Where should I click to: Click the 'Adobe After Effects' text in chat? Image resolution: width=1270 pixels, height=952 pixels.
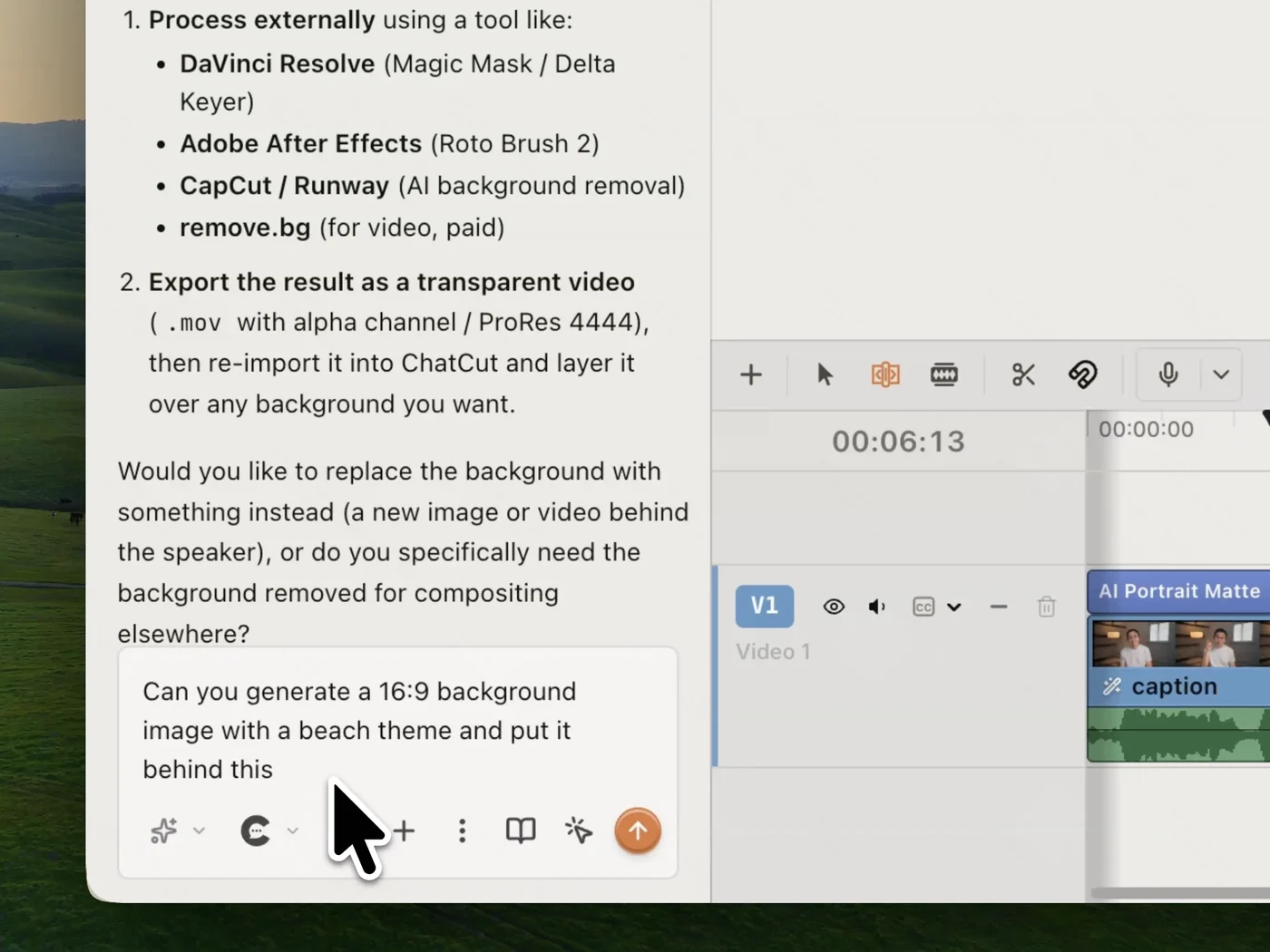pyautogui.click(x=301, y=143)
